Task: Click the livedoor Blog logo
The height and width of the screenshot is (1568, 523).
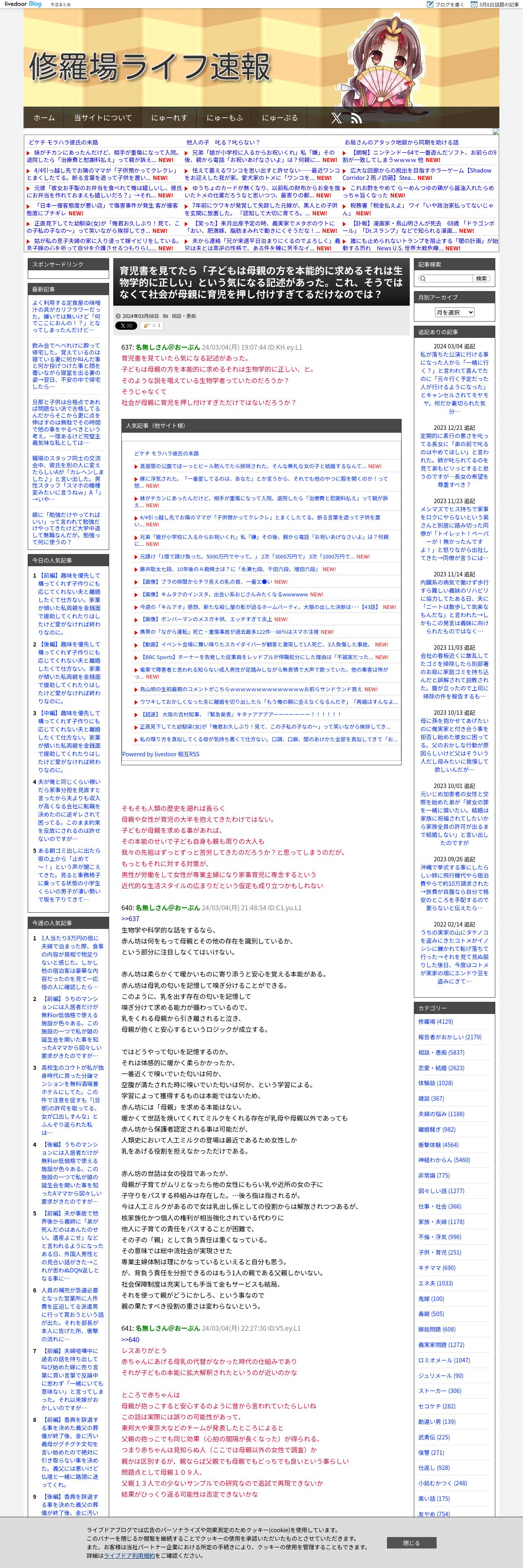Action: pos(23,4)
